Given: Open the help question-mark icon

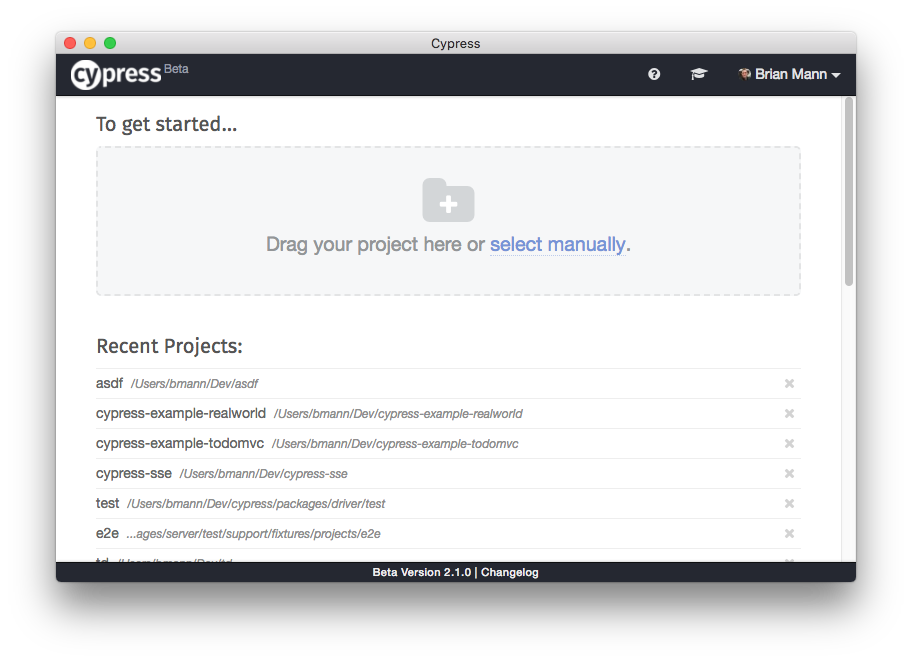Looking at the screenshot, I should click(654, 74).
